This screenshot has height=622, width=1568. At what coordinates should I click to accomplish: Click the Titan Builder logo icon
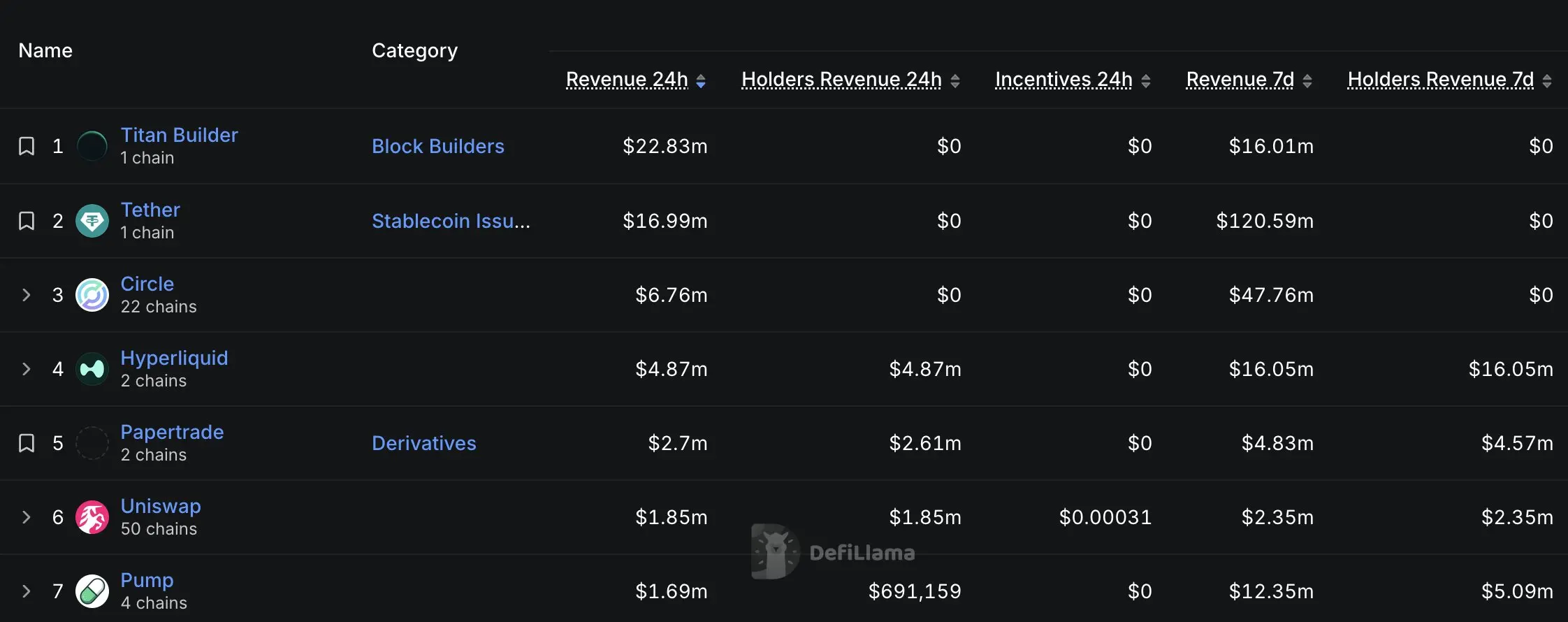coord(92,146)
